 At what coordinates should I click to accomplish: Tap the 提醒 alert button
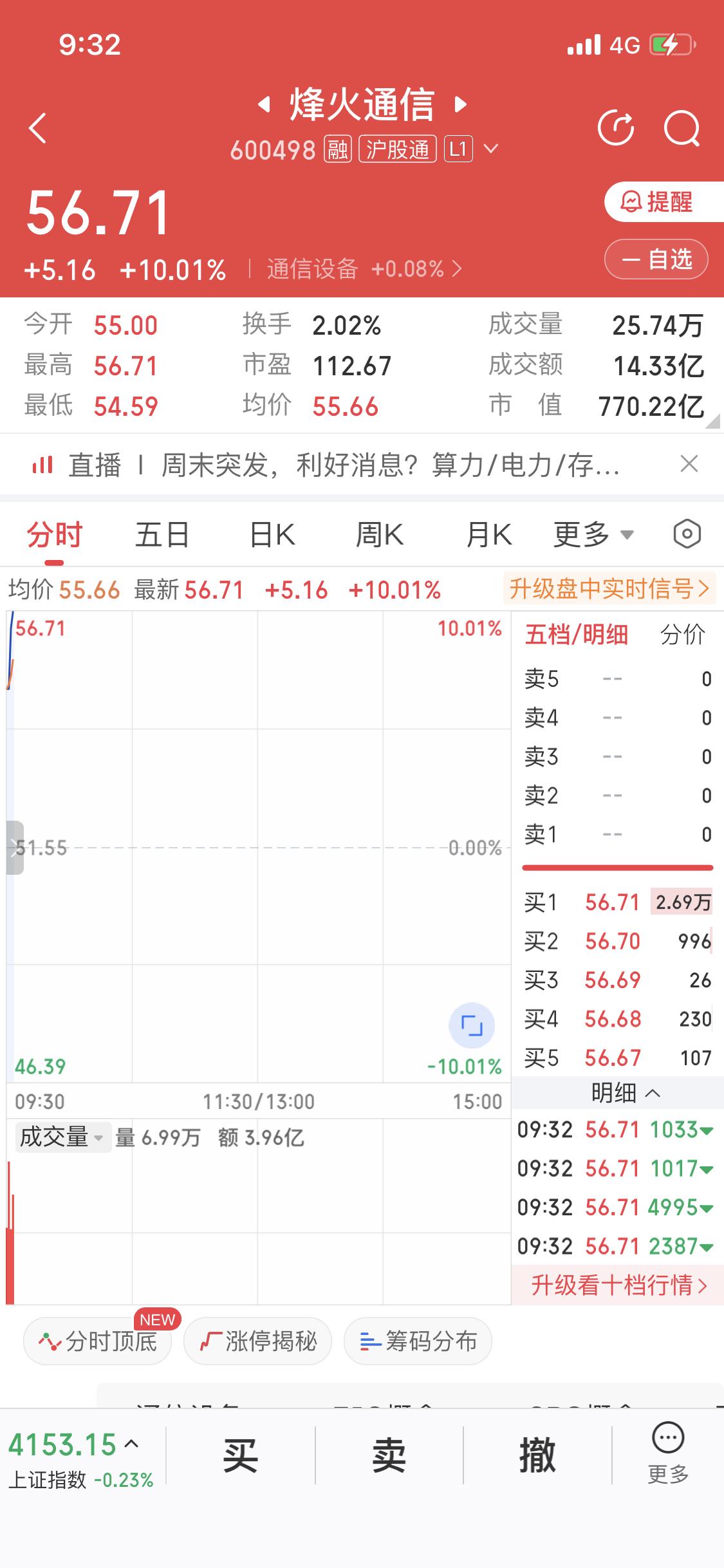(x=663, y=202)
